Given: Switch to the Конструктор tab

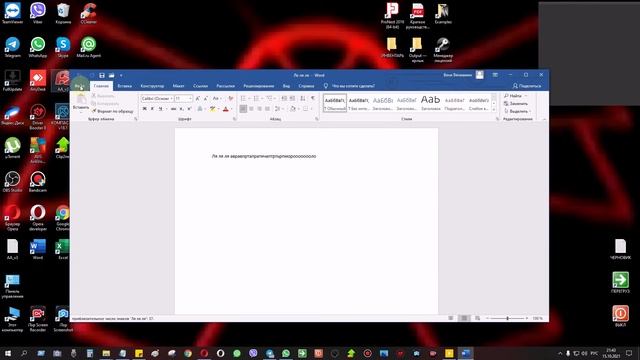Looking at the screenshot, I should (x=152, y=86).
